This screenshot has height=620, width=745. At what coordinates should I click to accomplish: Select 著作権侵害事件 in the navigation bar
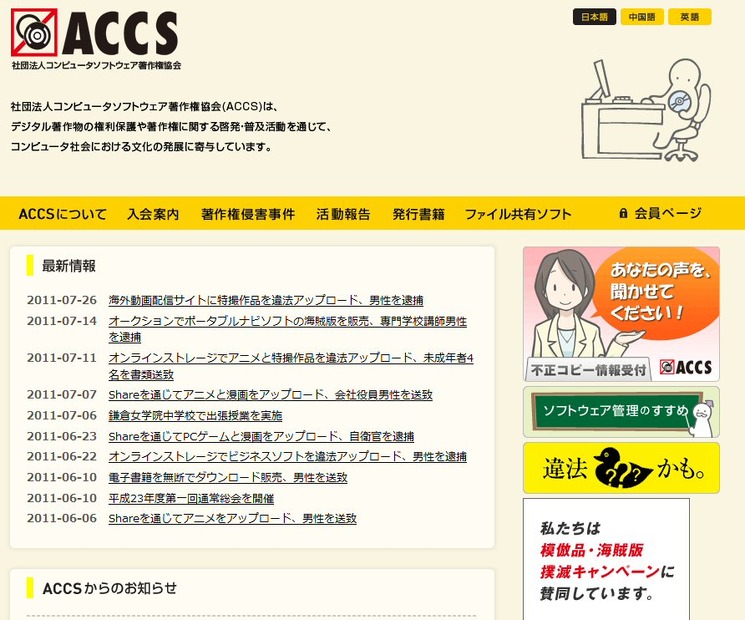click(247, 214)
